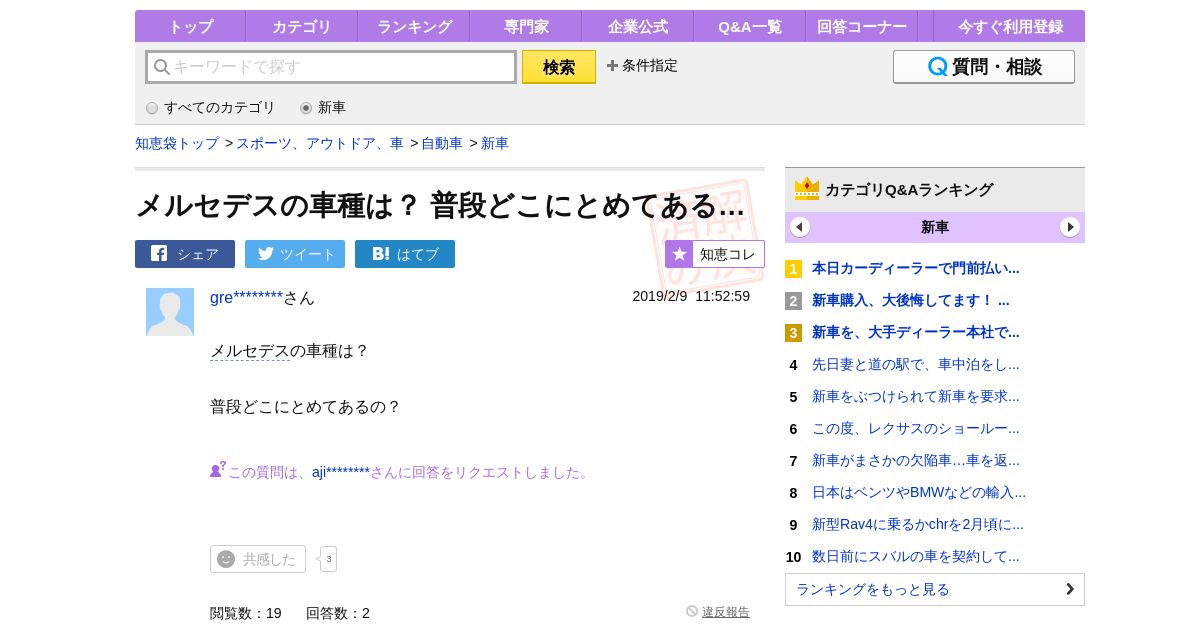Bookmark with はてブ button
The image size is (1200, 630).
(405, 254)
